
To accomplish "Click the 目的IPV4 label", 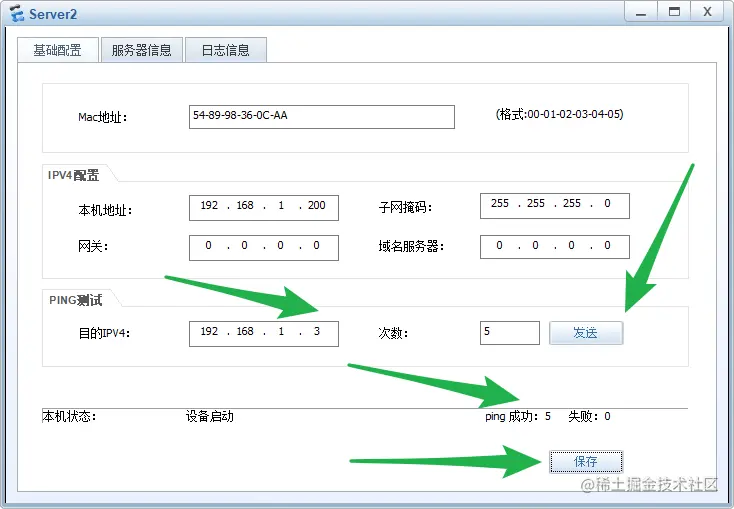I will [x=104, y=333].
